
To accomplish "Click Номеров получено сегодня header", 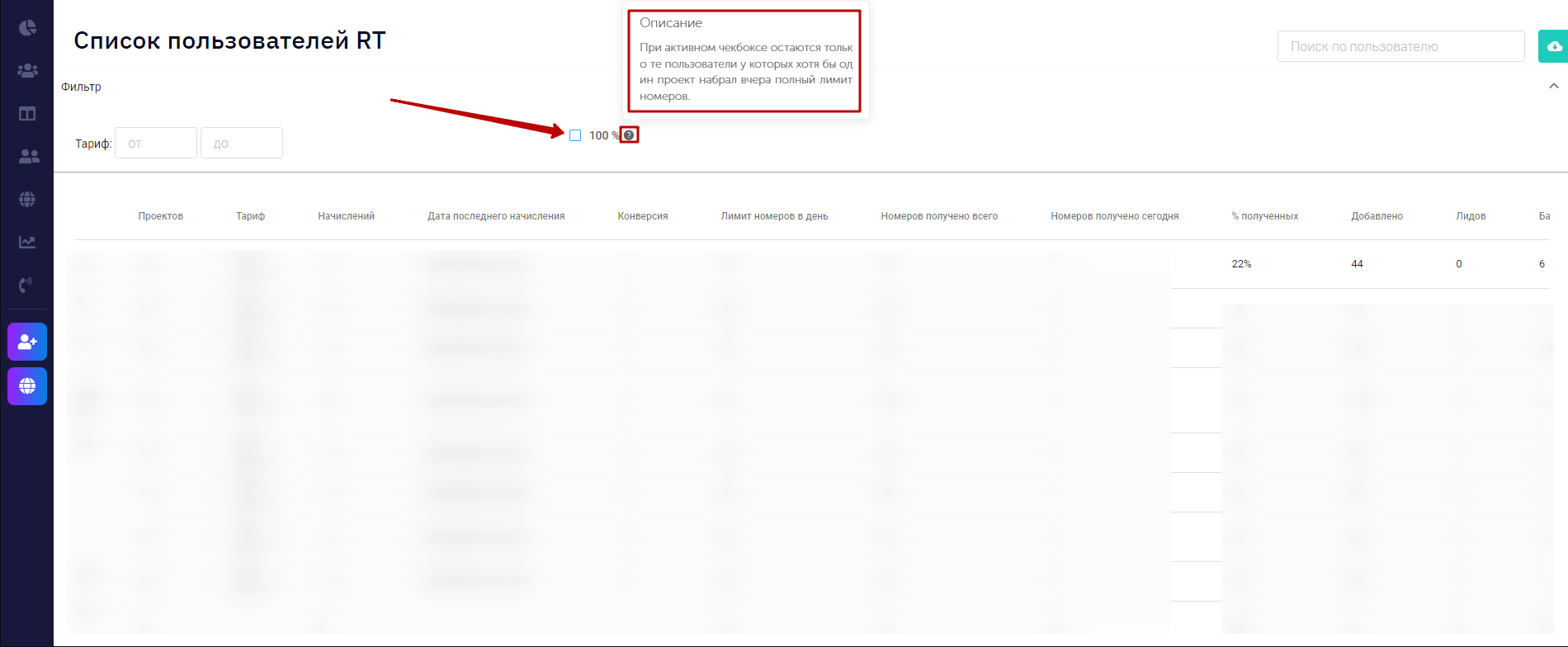I will [x=1115, y=216].
